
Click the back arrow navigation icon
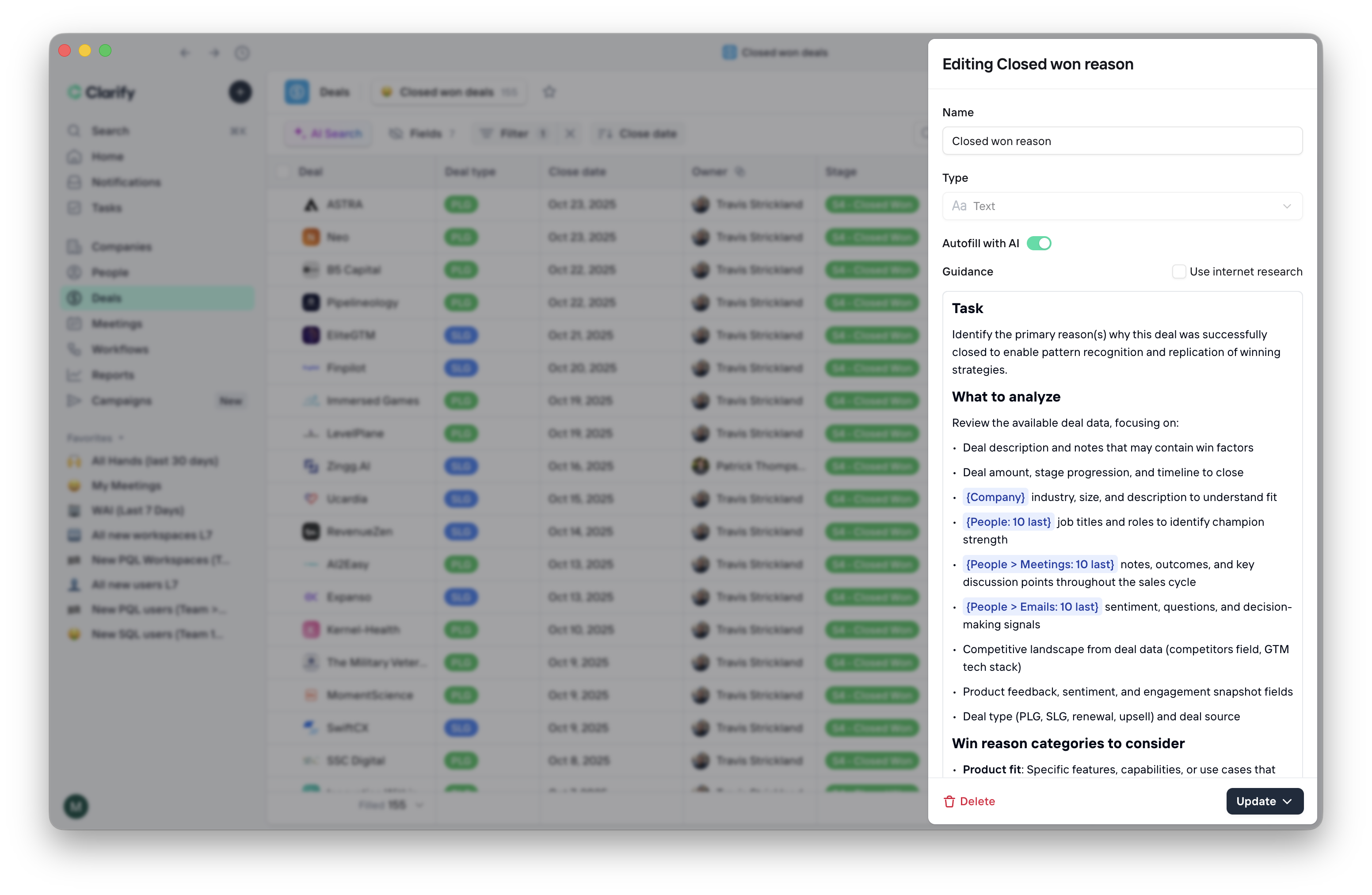click(x=184, y=53)
